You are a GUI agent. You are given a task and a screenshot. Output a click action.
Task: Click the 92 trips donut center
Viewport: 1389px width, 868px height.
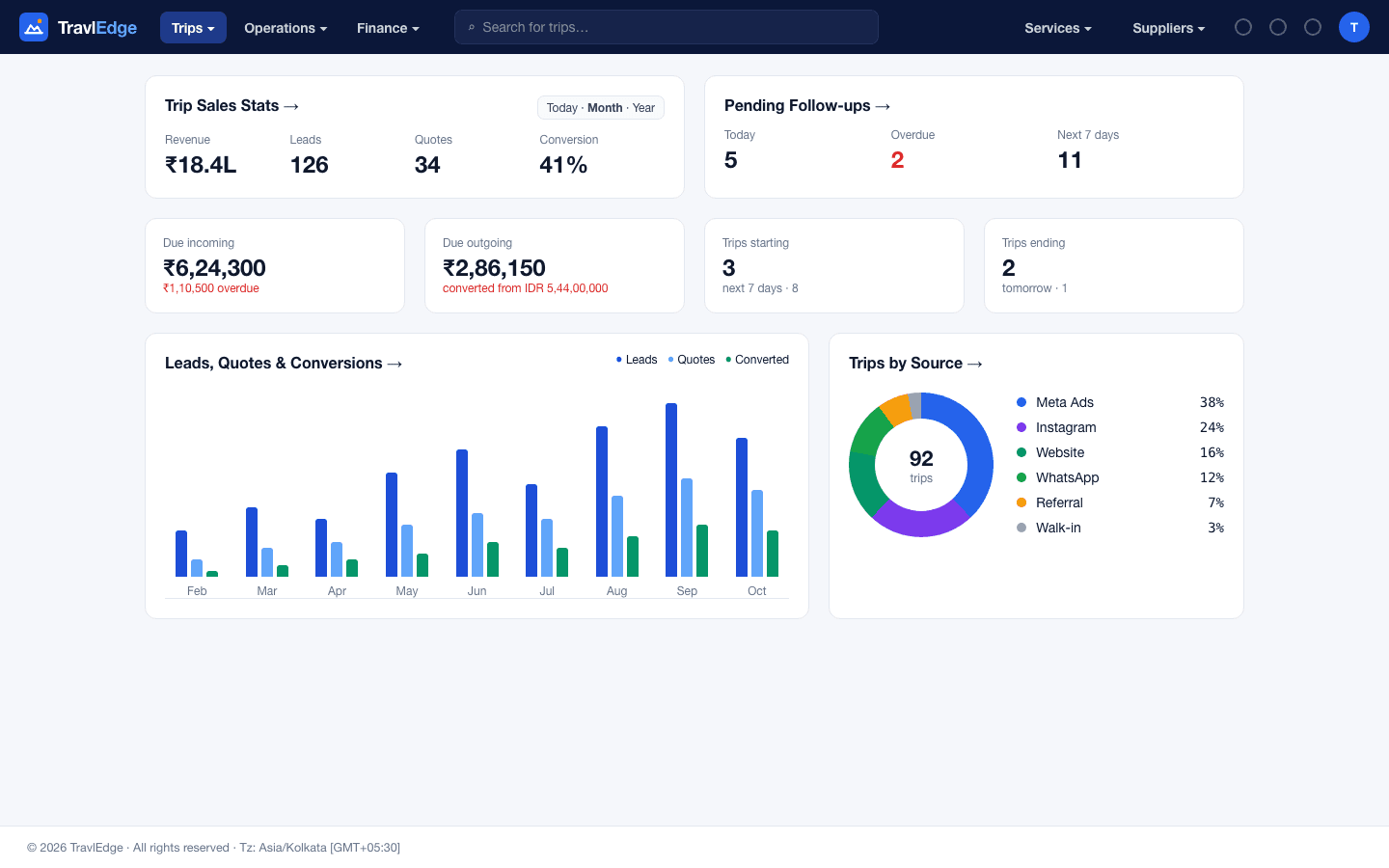tap(921, 465)
